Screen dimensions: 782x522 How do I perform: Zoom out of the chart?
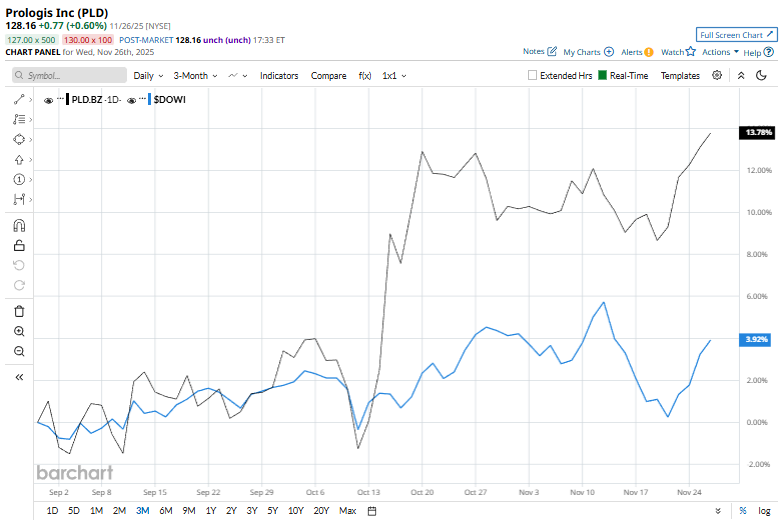point(19,351)
